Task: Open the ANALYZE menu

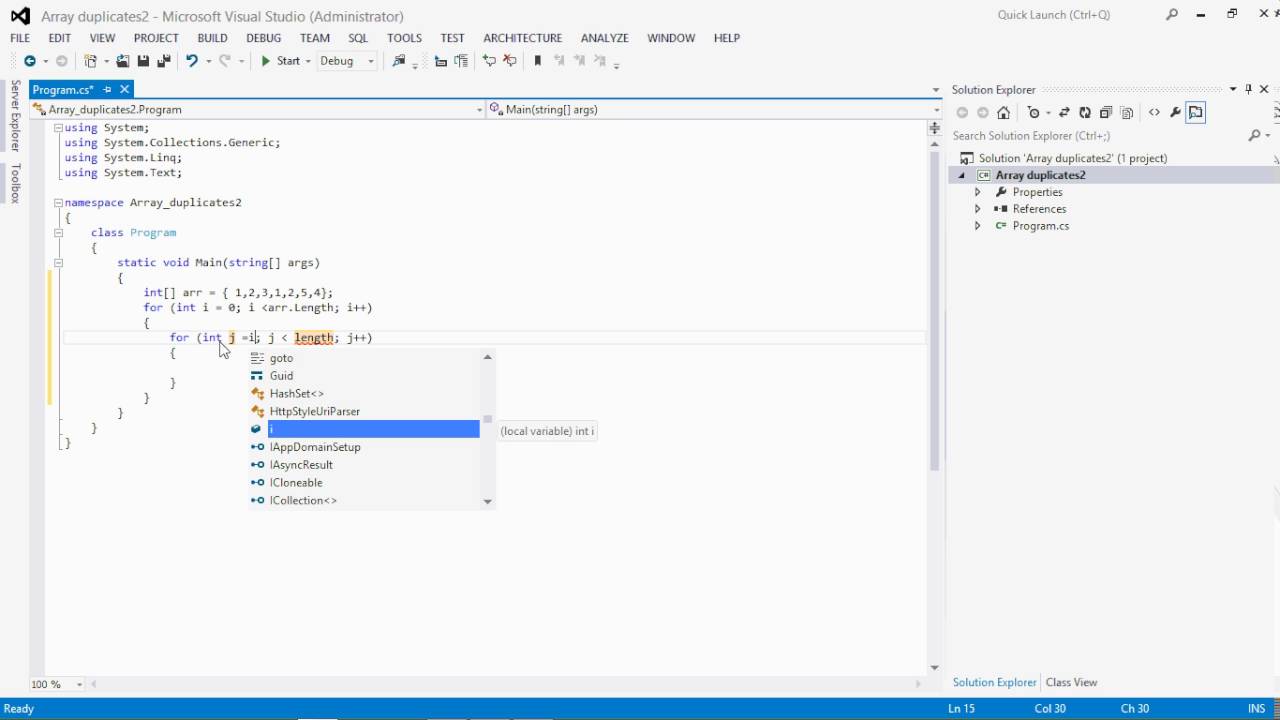Action: (x=605, y=38)
